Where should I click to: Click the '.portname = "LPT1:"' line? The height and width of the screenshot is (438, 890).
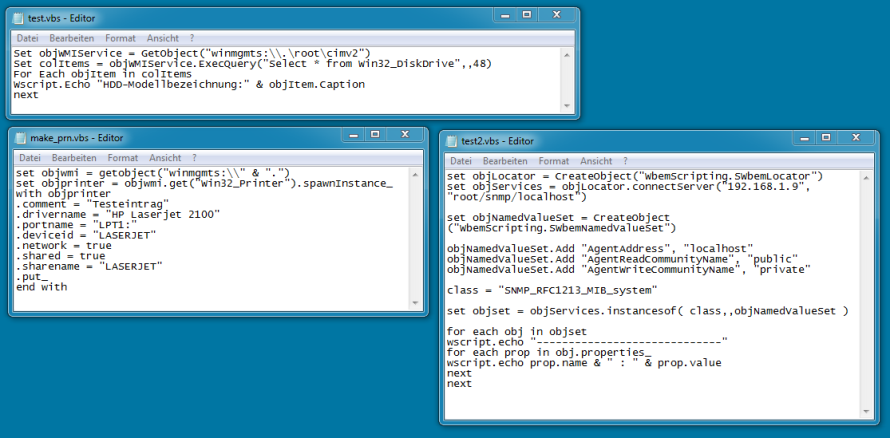click(77, 225)
